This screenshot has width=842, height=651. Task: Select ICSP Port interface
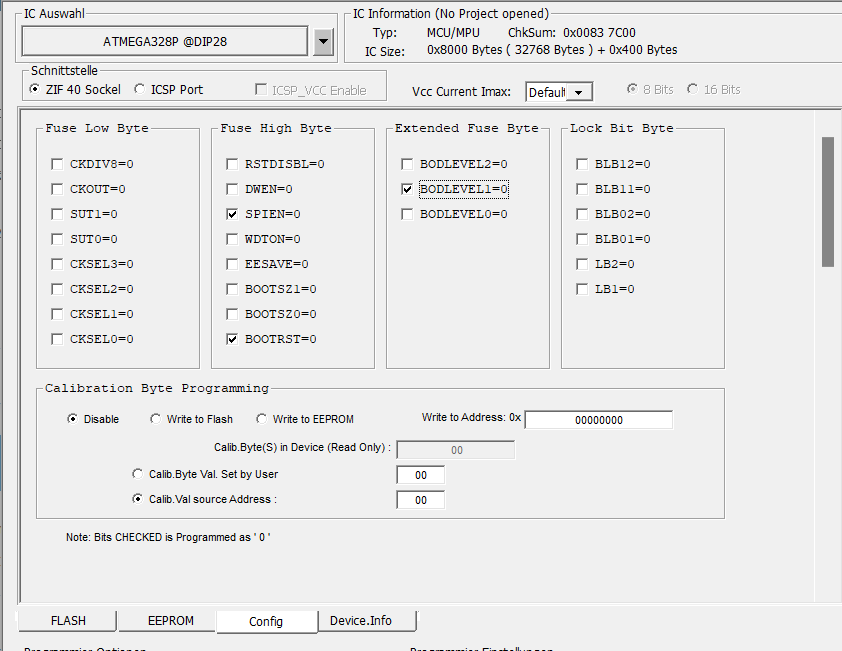point(140,89)
